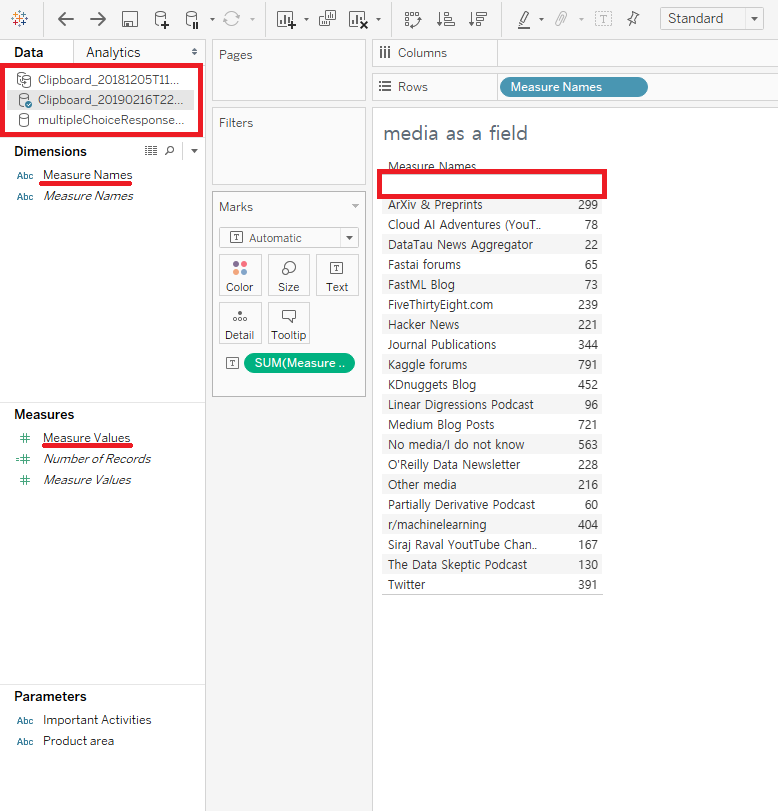The height and width of the screenshot is (811, 778).
Task: Open the Text marks card
Action: coord(337,275)
